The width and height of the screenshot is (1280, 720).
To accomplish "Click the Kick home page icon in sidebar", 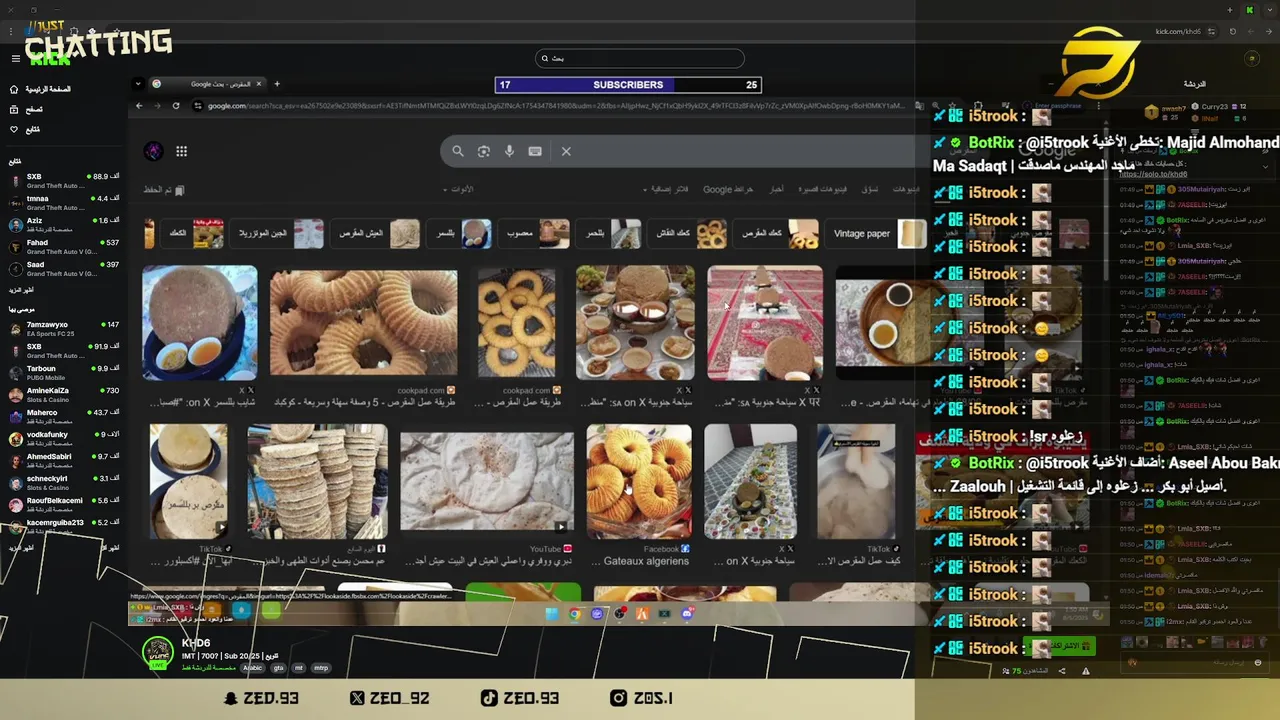I will pos(14,89).
